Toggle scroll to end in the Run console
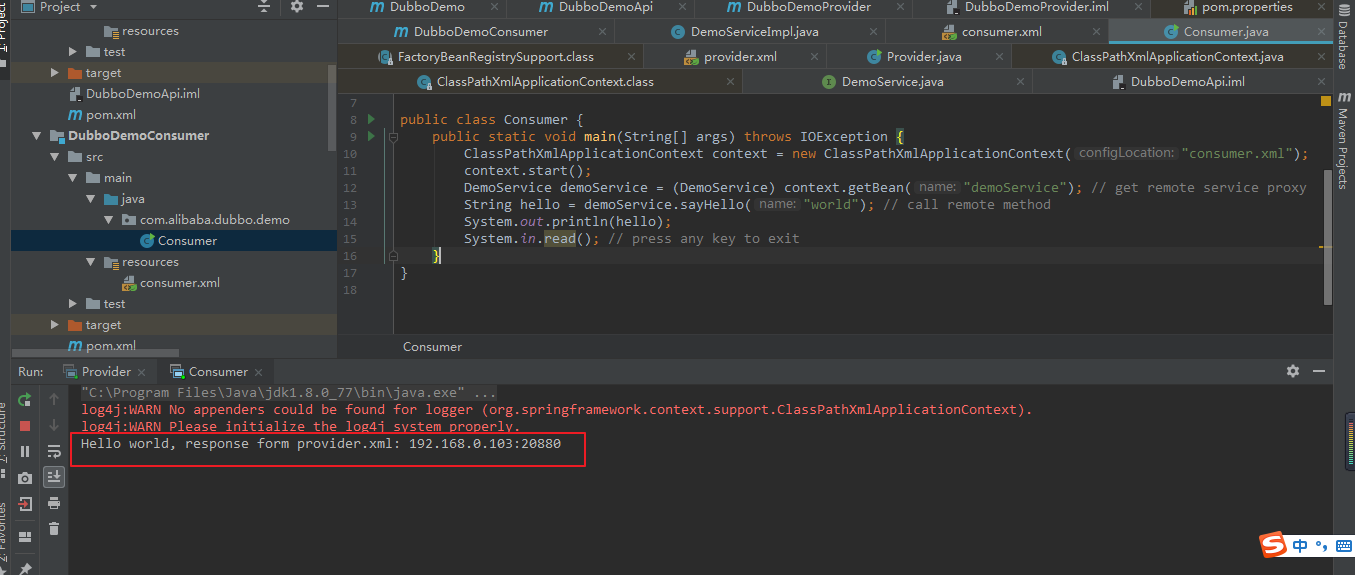 [54, 478]
